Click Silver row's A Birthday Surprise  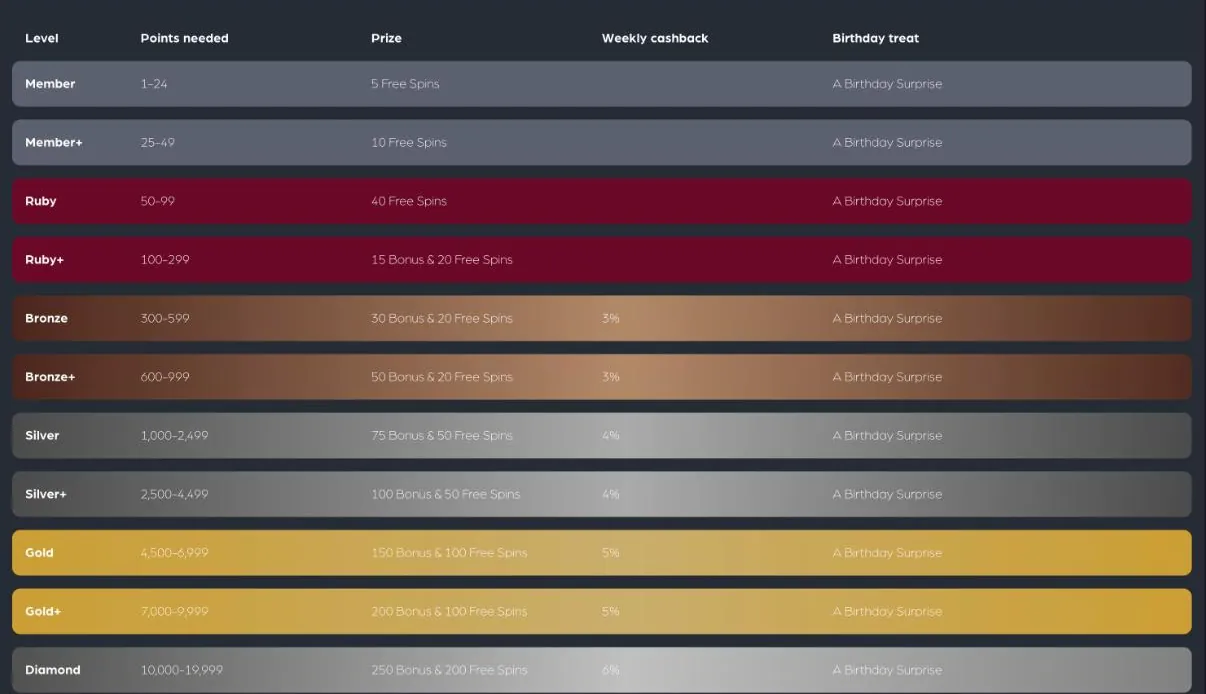point(887,436)
